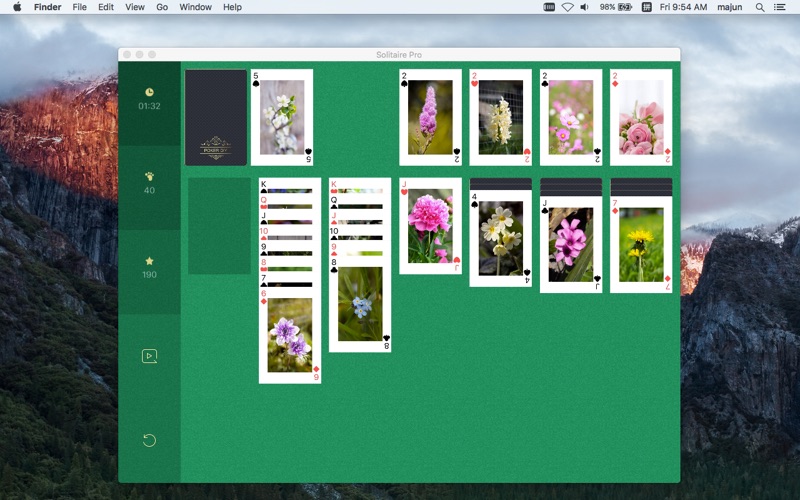Click the Fri 9:54 AM clock

coord(683,7)
